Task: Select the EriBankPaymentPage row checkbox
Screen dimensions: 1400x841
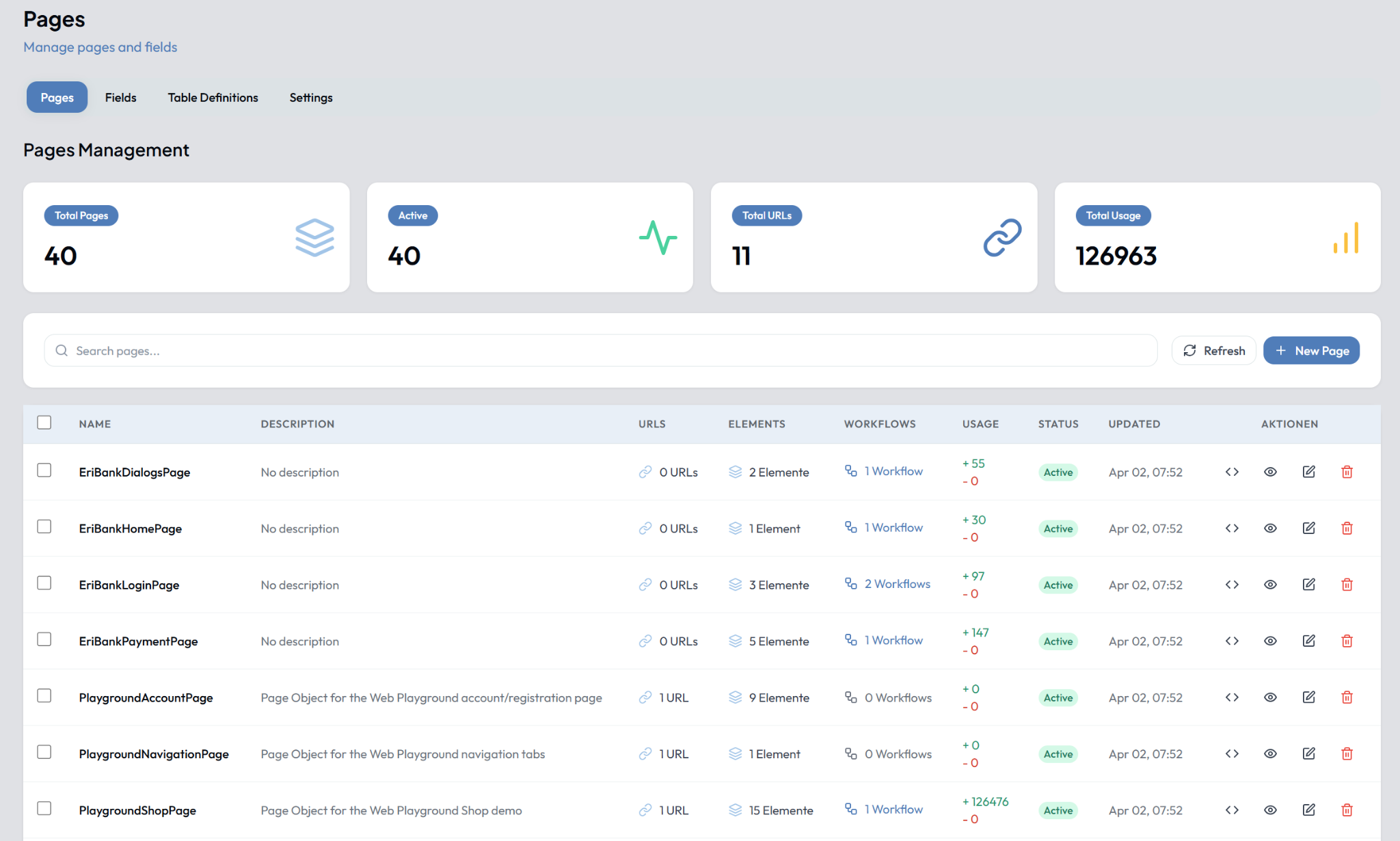Action: [44, 639]
